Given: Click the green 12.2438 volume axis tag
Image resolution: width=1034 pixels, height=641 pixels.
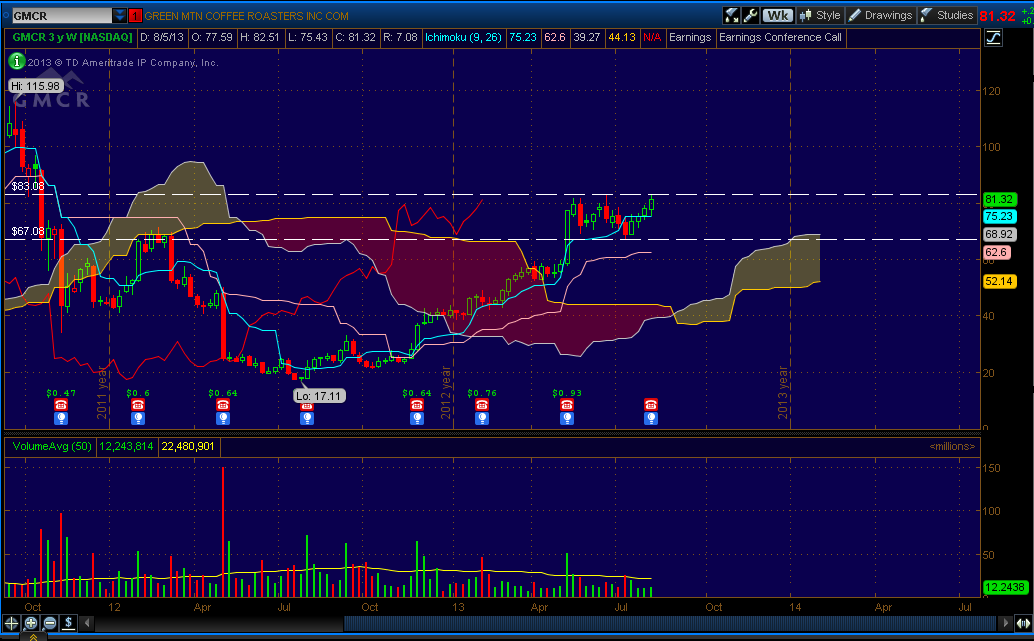Looking at the screenshot, I should click(x=1004, y=587).
